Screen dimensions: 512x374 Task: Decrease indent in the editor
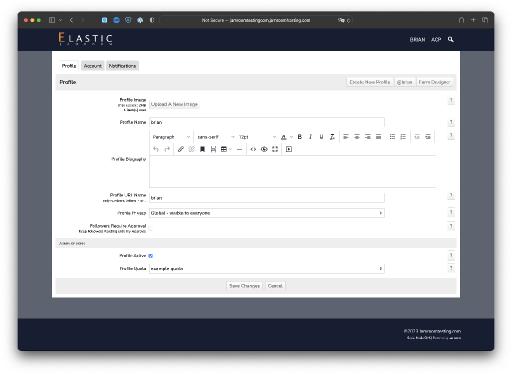[417, 137]
